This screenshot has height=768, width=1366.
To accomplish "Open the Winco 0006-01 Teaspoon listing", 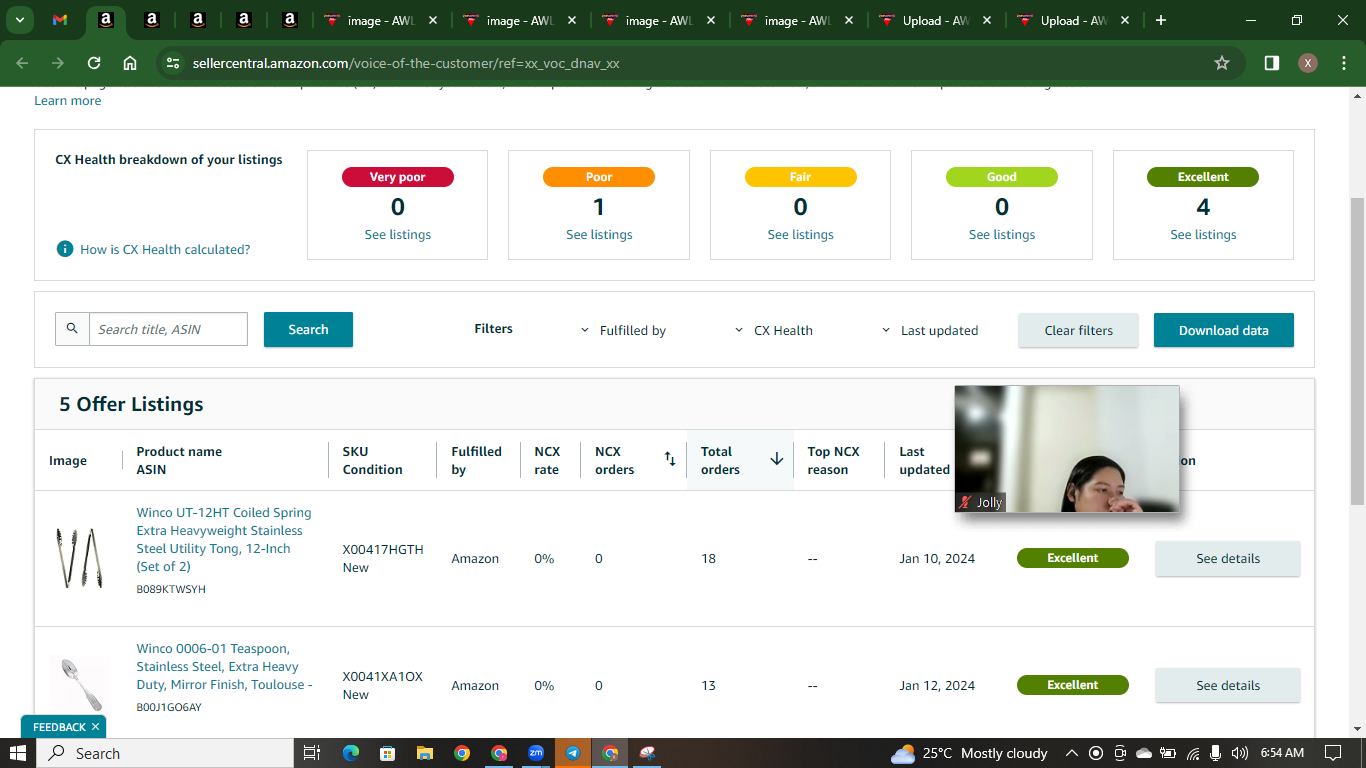I will [225, 667].
